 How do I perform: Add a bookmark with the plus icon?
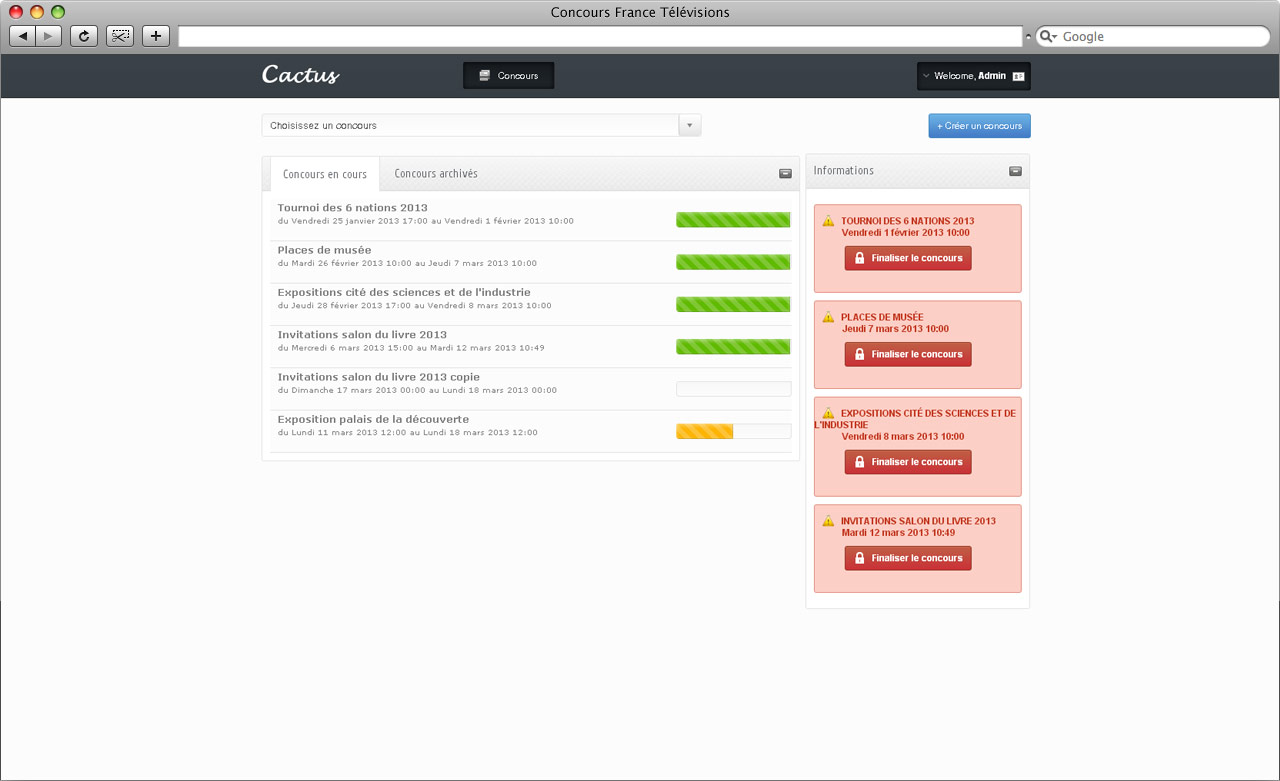tap(156, 36)
